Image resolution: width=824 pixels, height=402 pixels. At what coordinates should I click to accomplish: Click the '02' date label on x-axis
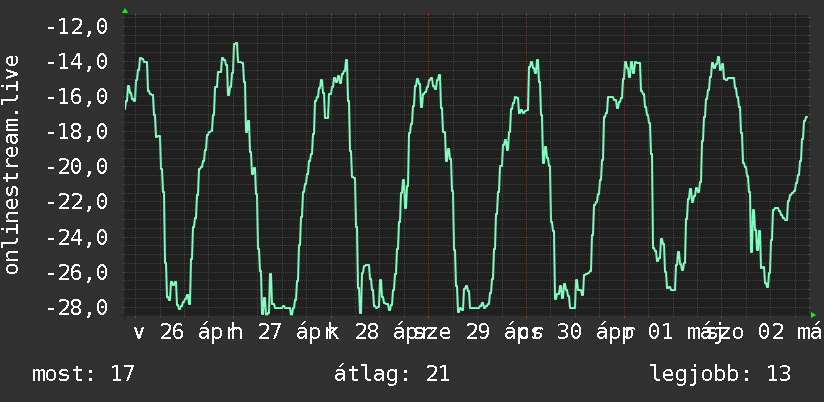coord(772,332)
